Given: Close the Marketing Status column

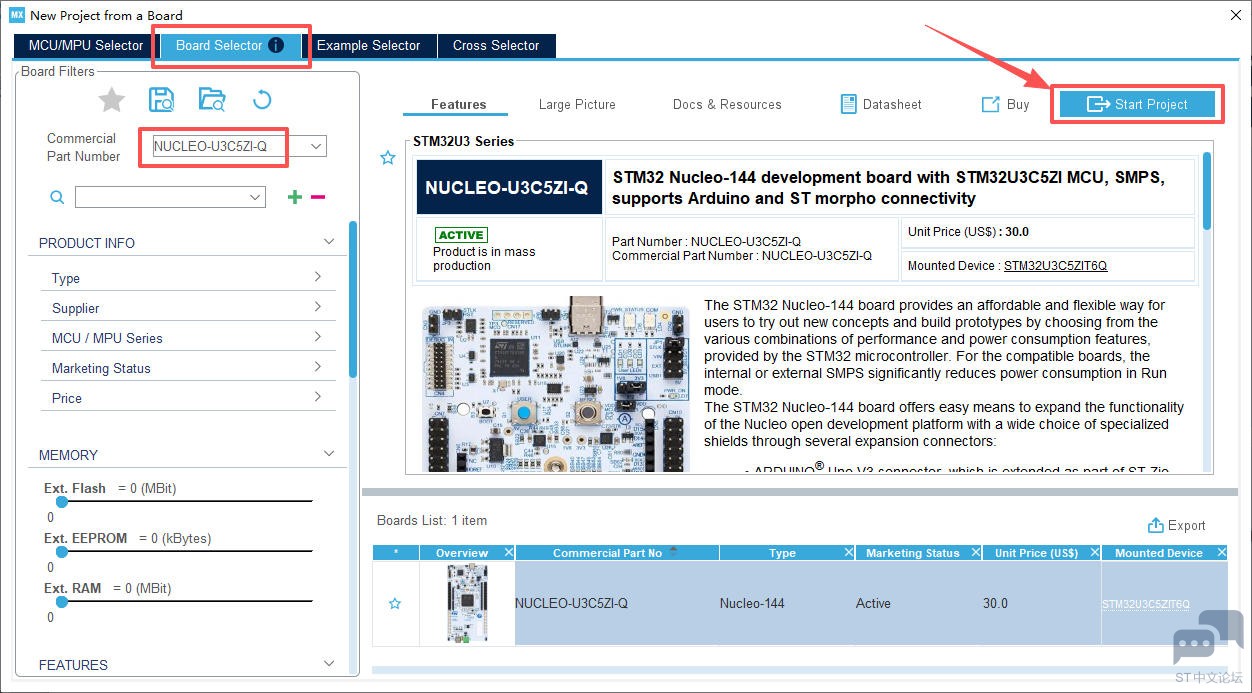Looking at the screenshot, I should 975,552.
